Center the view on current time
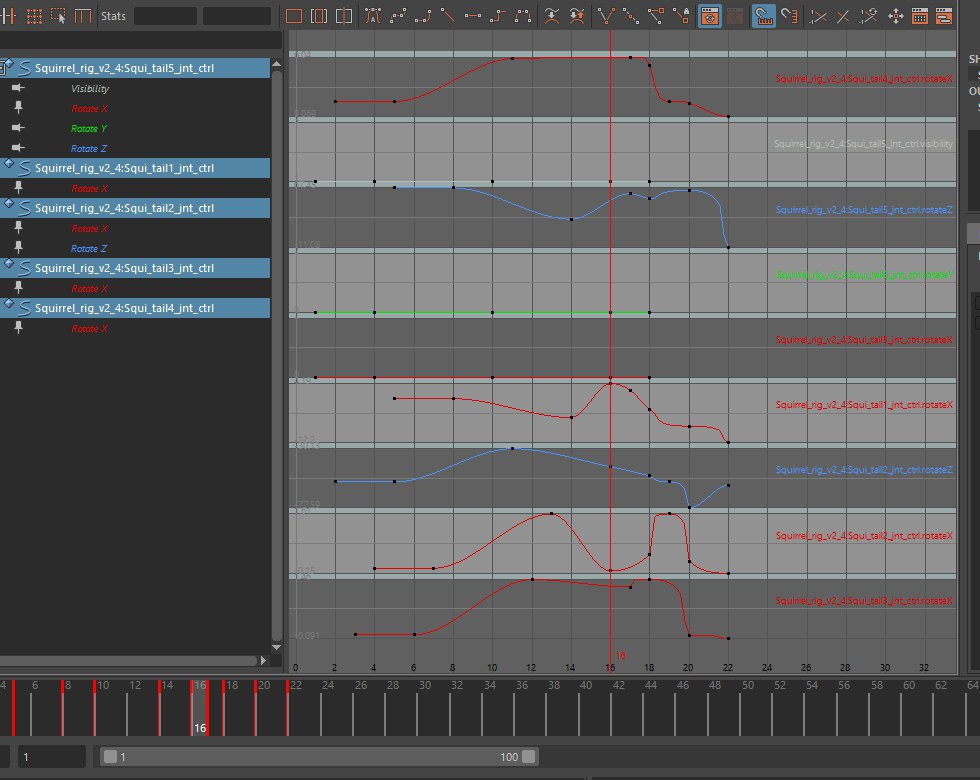Image resolution: width=980 pixels, height=780 pixels. coord(344,16)
